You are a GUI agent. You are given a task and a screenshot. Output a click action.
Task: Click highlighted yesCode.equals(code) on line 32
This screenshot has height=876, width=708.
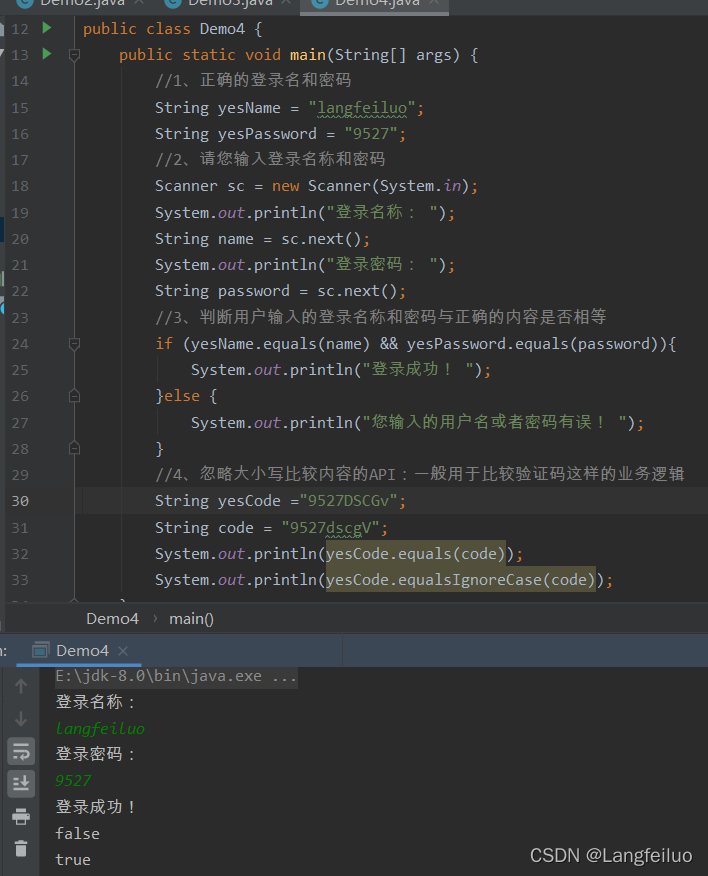416,554
